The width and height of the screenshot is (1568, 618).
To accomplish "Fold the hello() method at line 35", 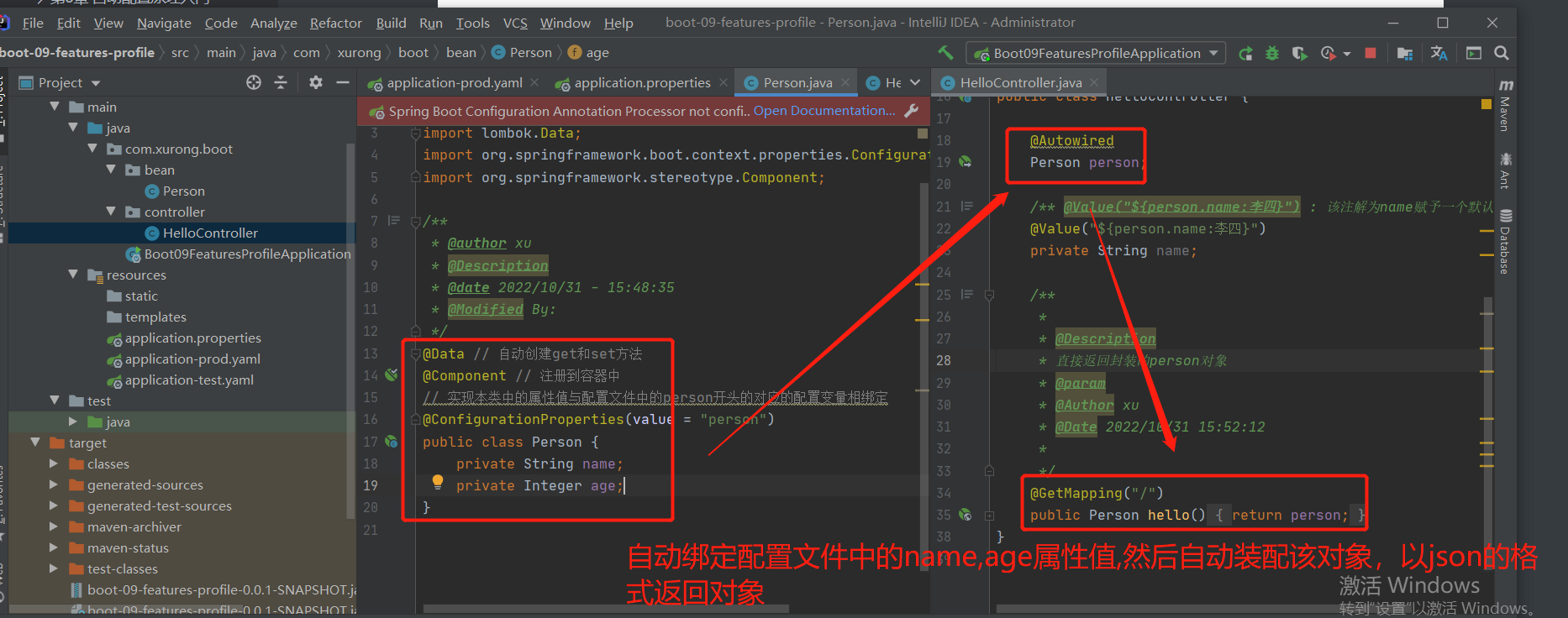I will [x=989, y=516].
